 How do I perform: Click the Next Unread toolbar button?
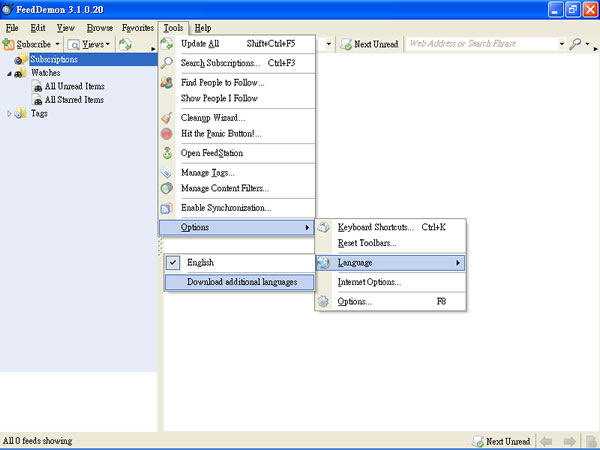[x=369, y=44]
